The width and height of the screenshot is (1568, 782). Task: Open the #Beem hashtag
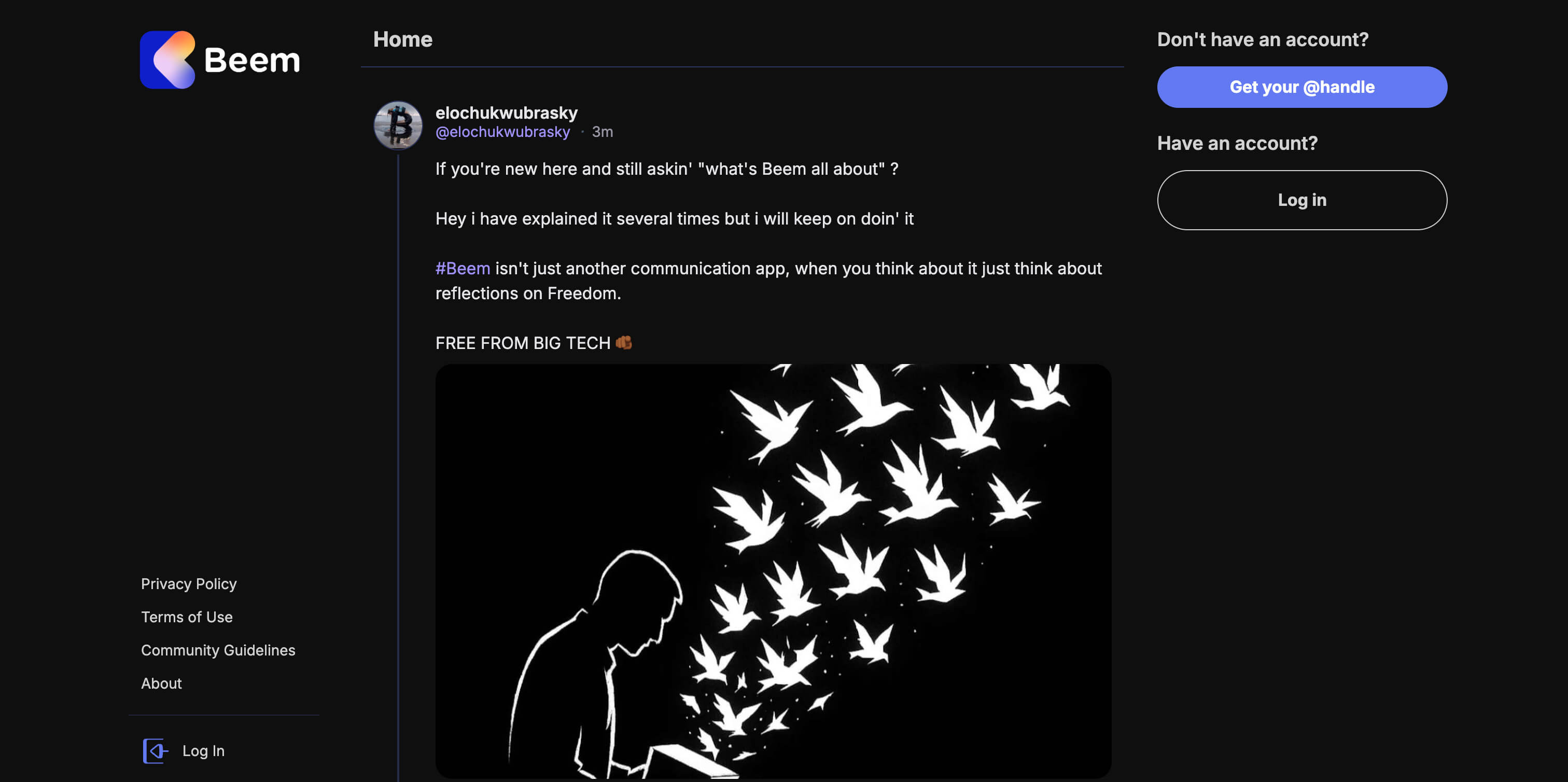pyautogui.click(x=463, y=269)
